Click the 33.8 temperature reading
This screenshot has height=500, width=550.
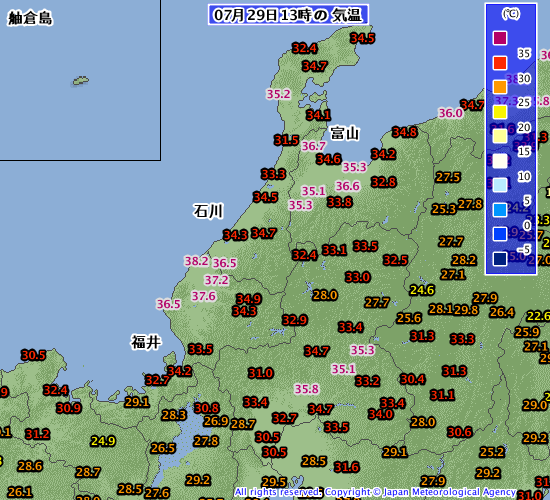tap(340, 202)
